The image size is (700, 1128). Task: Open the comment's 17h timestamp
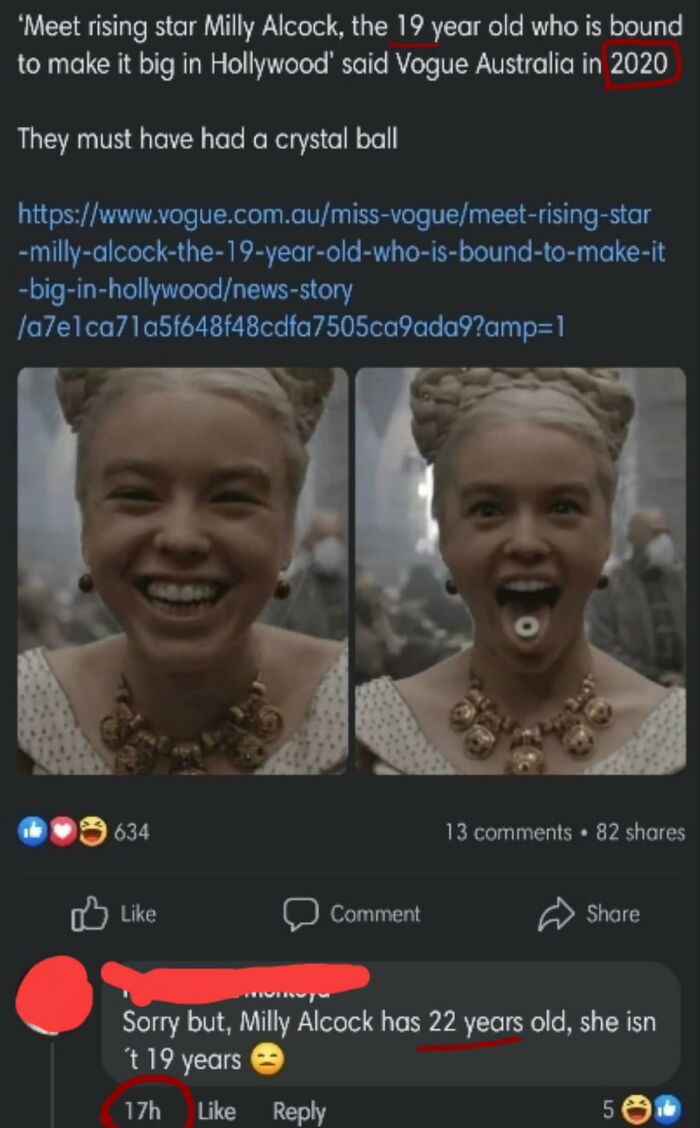point(143,1111)
